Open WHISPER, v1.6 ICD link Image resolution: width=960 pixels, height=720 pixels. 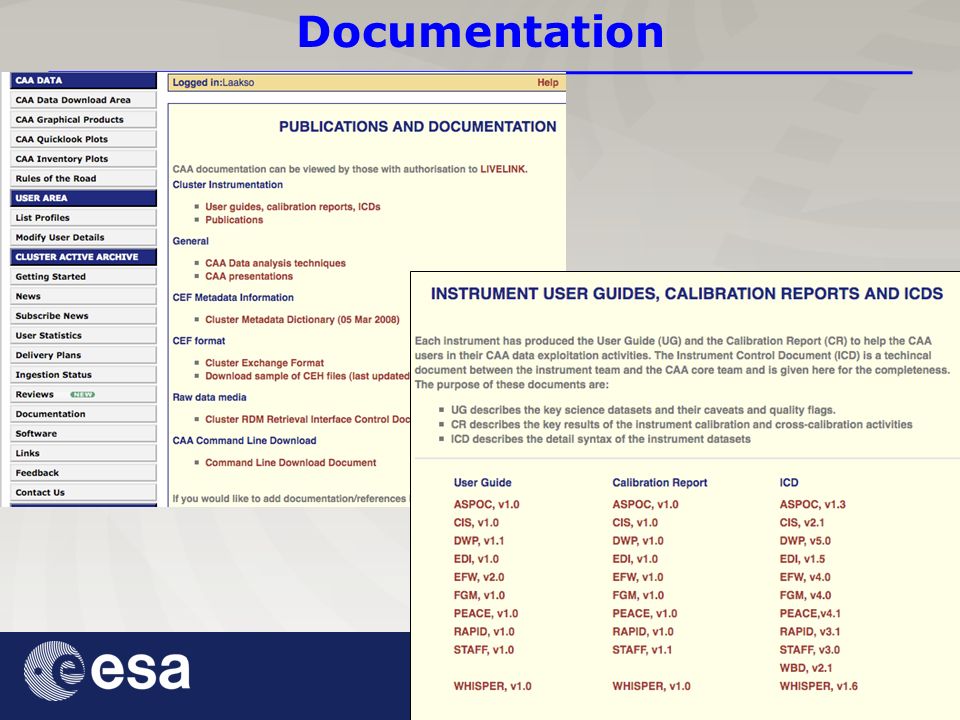point(819,686)
